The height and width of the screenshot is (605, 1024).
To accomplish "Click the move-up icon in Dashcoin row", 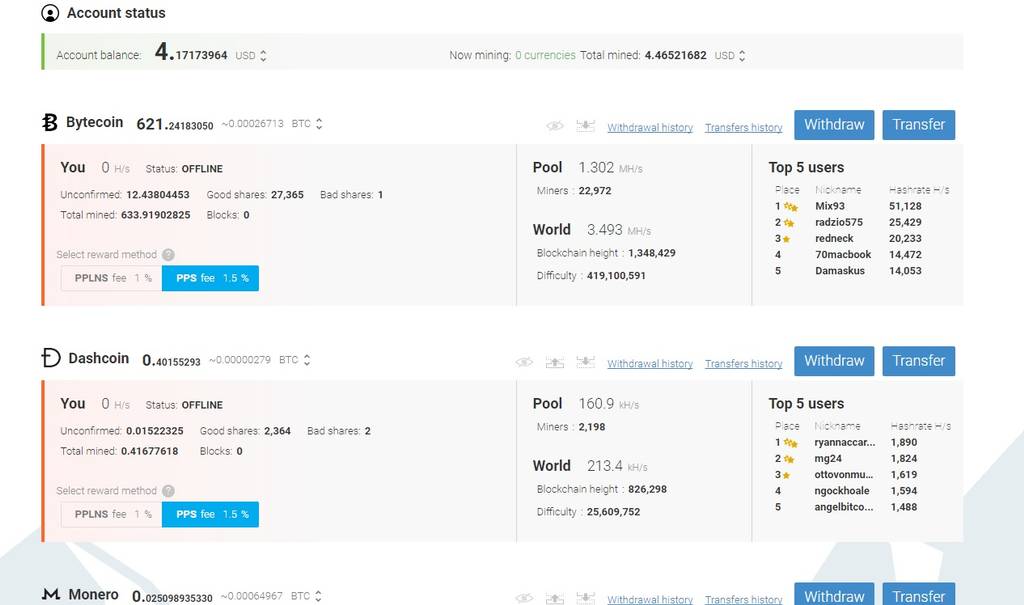I will point(554,362).
